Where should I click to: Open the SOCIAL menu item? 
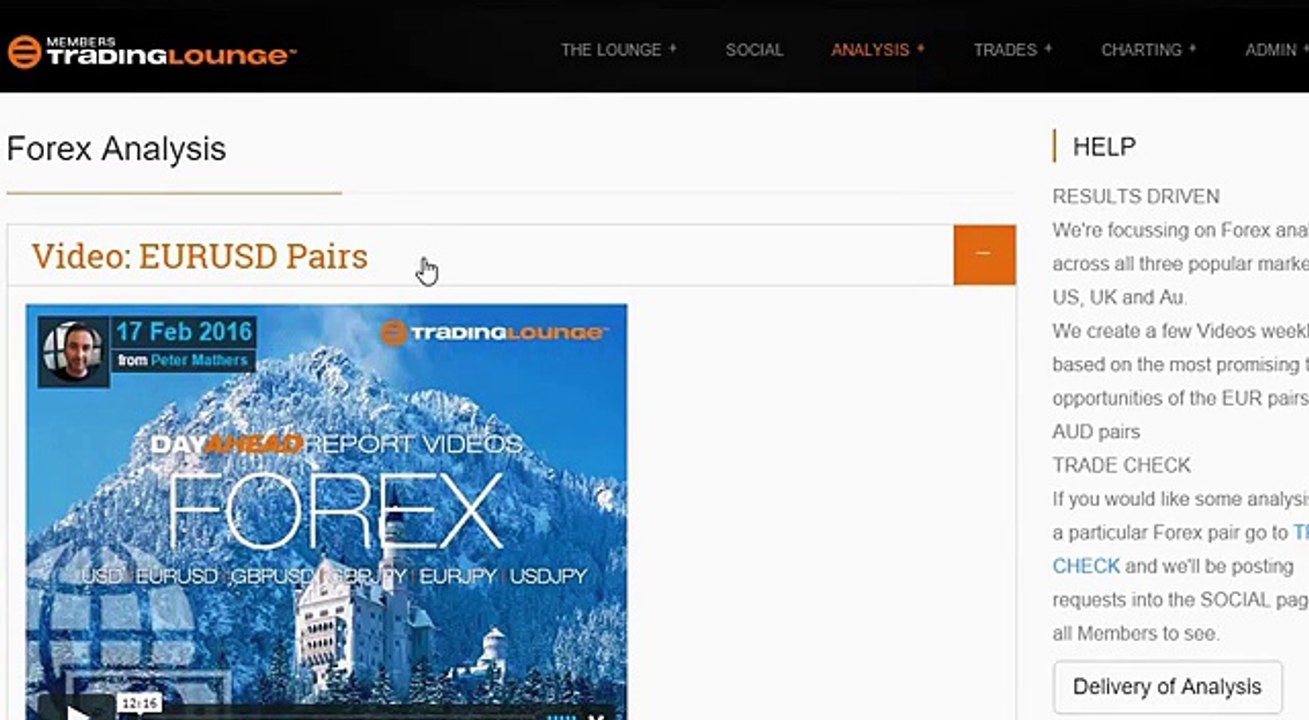click(x=754, y=49)
